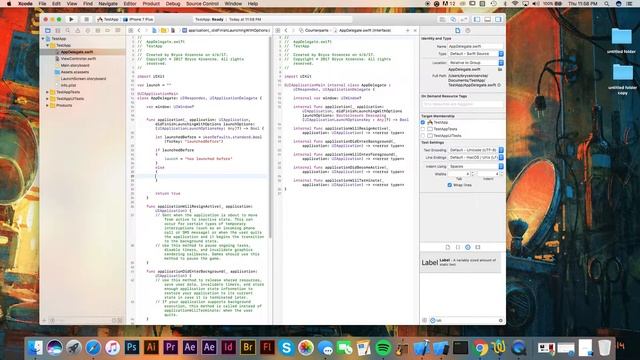This screenshot has height=360, width=640.
Task: Select the Label object in library
Action: pos(461,262)
